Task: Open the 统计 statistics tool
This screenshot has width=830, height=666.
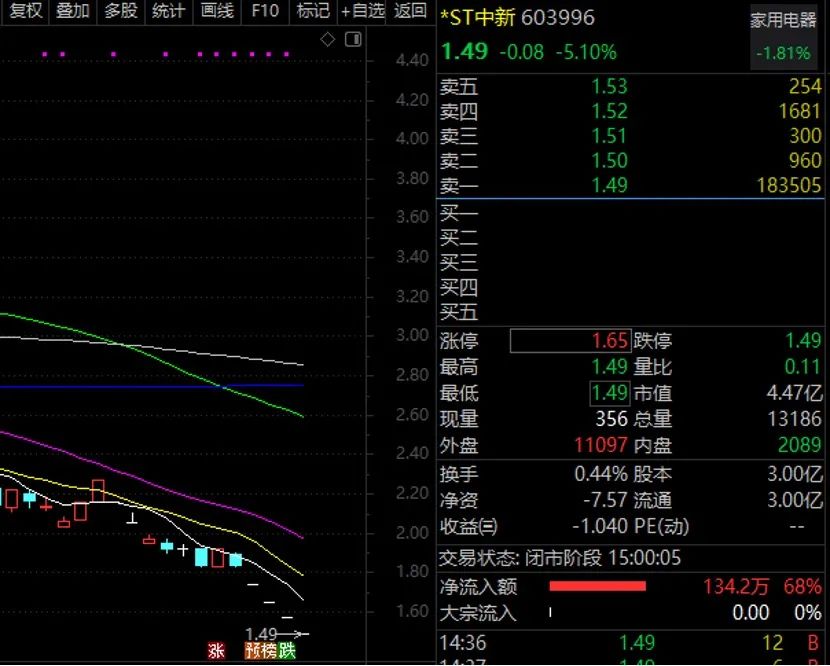Action: (168, 11)
